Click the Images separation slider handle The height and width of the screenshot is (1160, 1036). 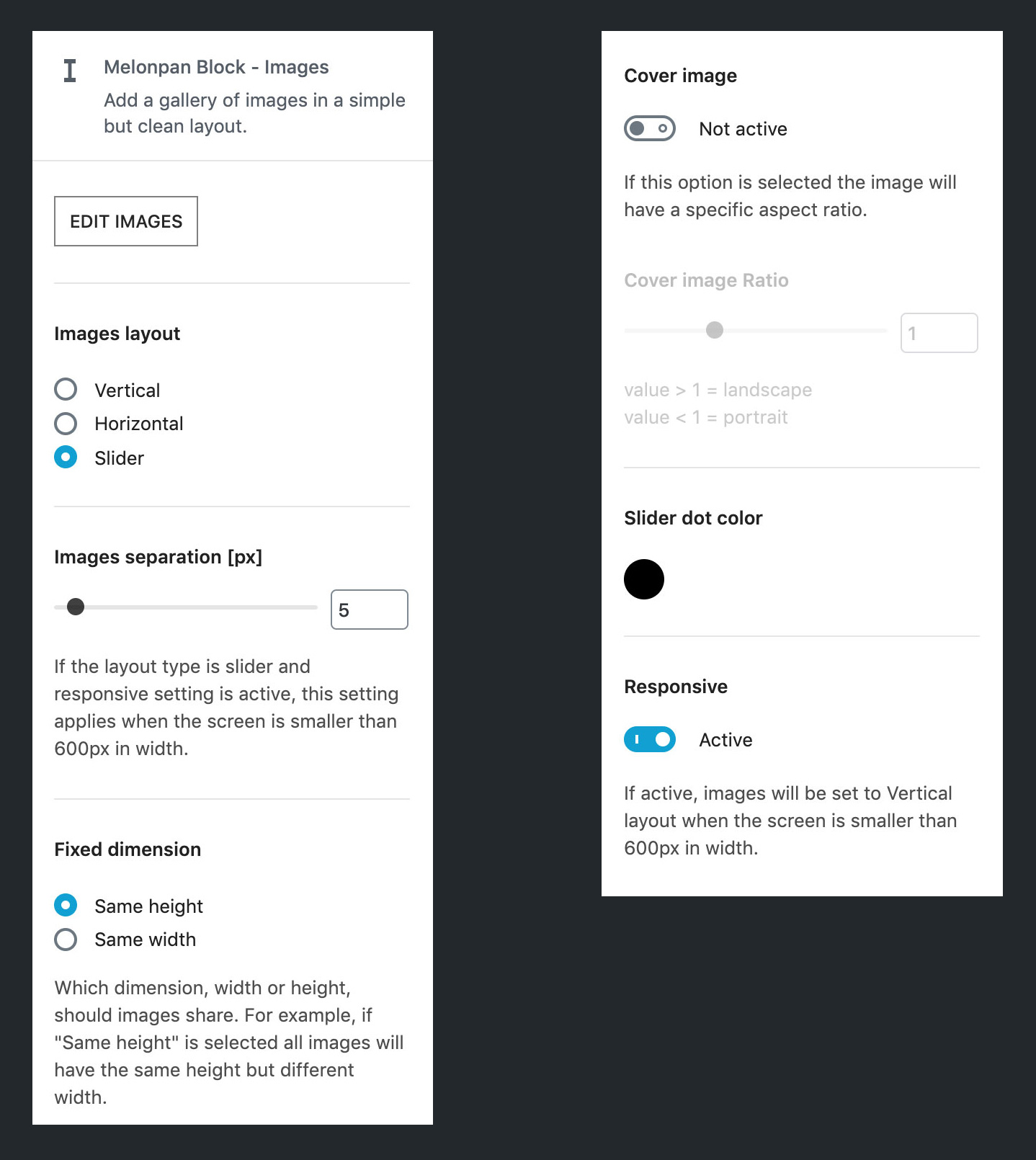(x=76, y=607)
